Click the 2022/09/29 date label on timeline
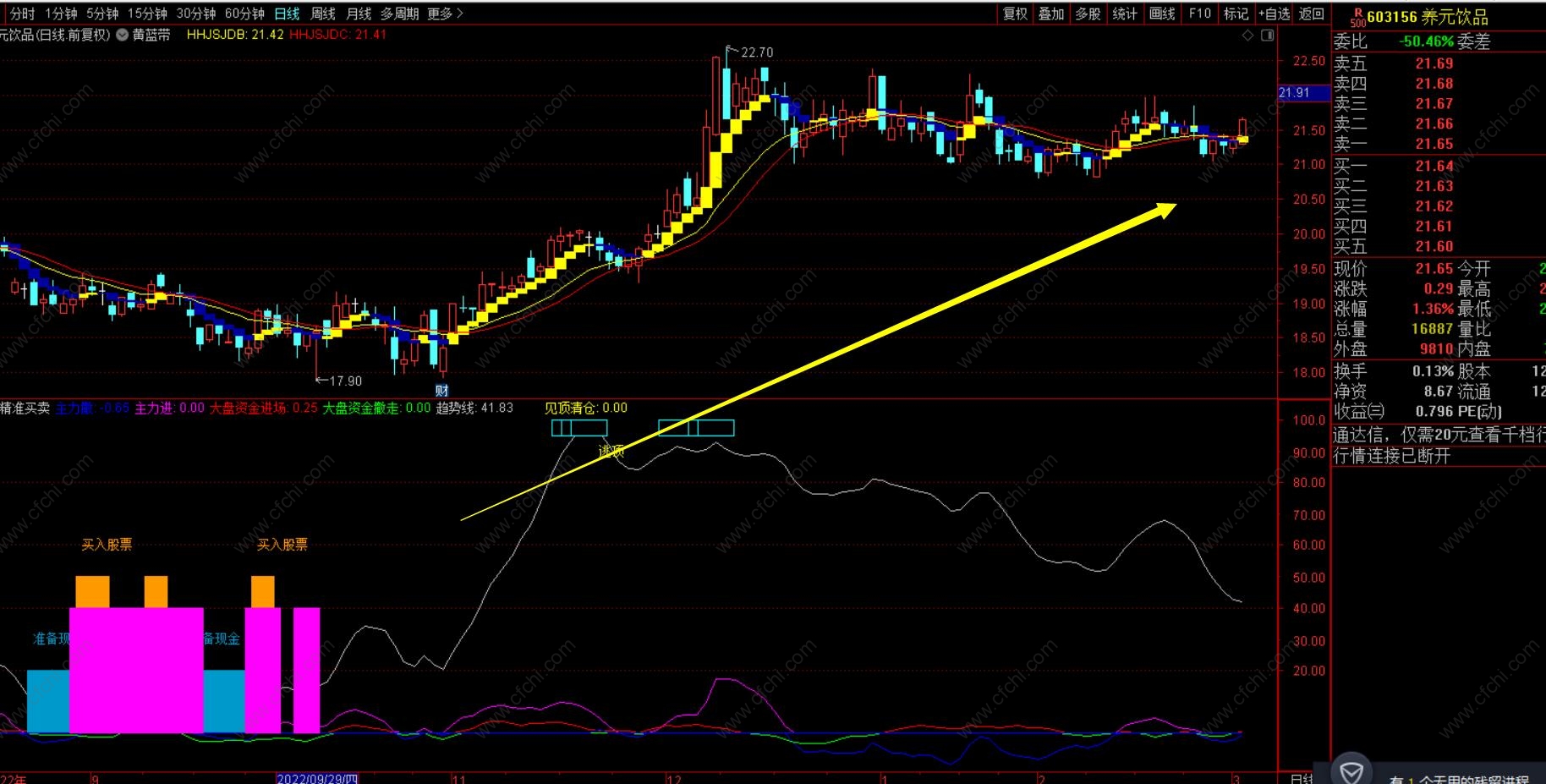This screenshot has height=784, width=1546. (x=317, y=778)
